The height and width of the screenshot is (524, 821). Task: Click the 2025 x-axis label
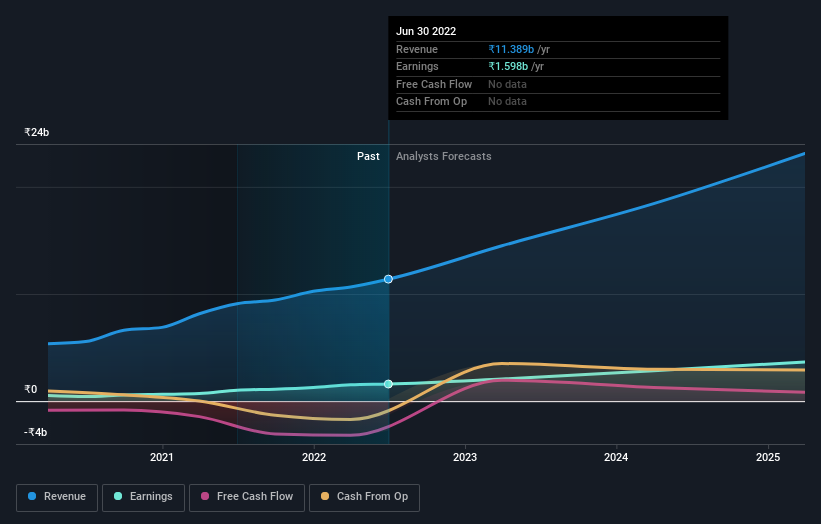[768, 457]
